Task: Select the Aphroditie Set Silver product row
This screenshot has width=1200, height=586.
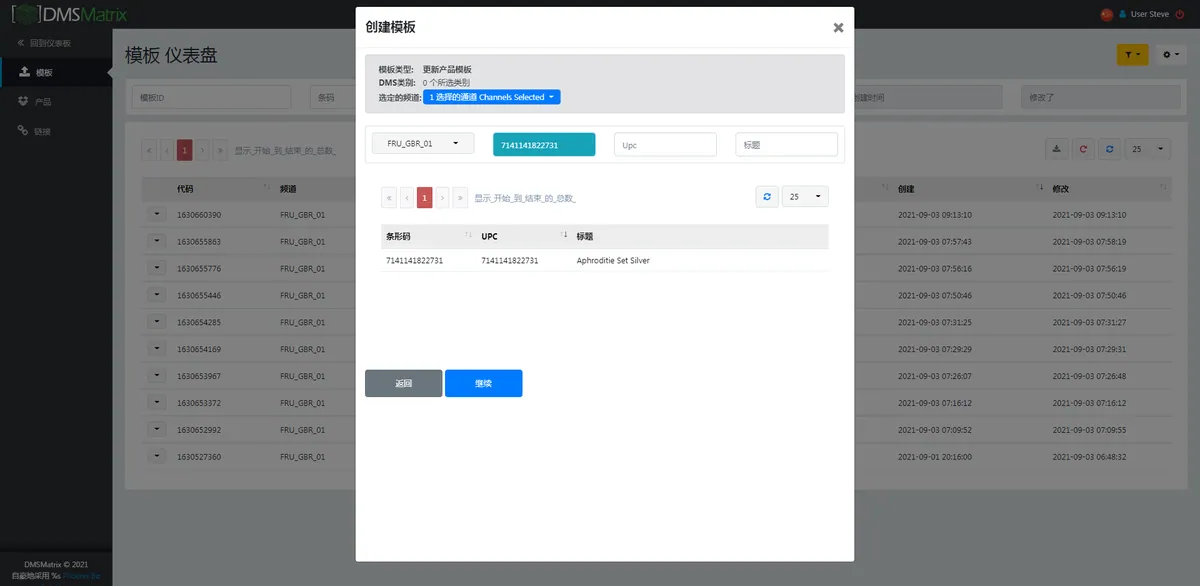Action: [x=604, y=260]
